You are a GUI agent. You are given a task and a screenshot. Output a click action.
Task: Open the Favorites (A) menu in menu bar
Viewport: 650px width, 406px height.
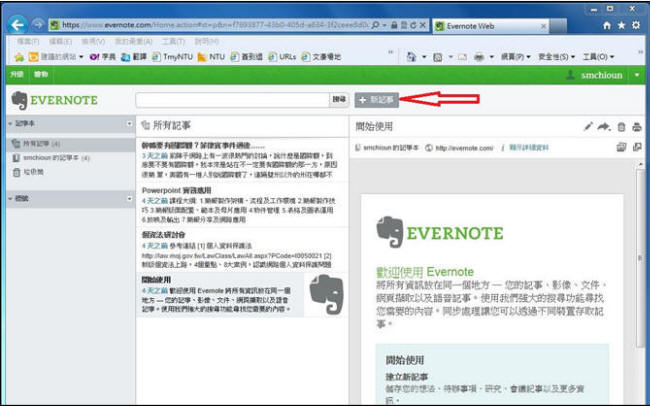click(133, 41)
